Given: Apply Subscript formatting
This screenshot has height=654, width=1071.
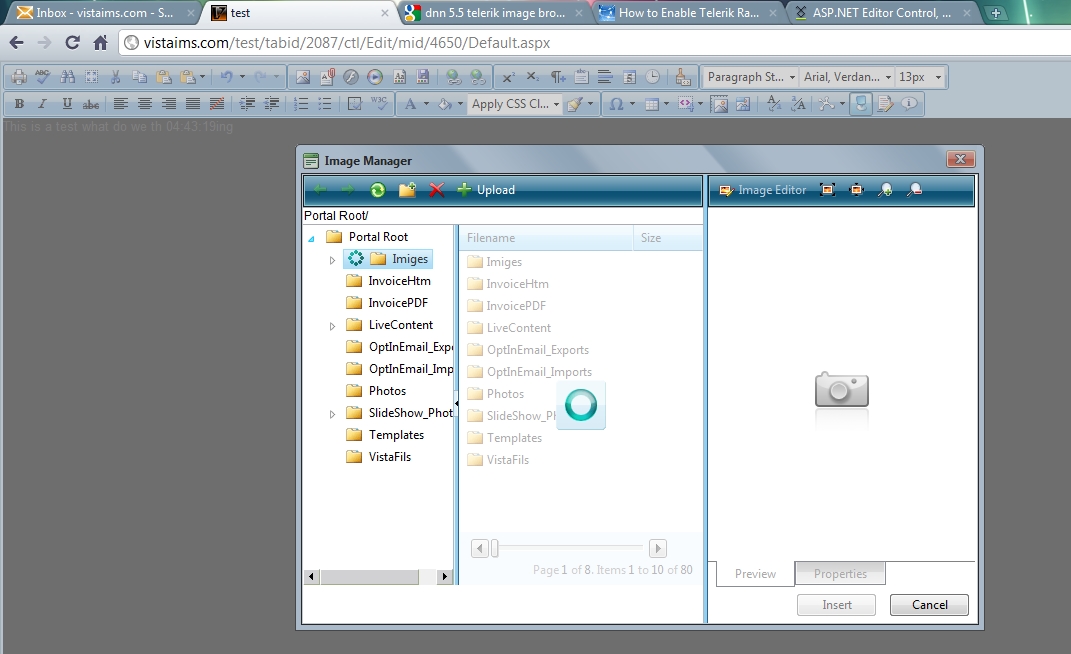Looking at the screenshot, I should [533, 77].
